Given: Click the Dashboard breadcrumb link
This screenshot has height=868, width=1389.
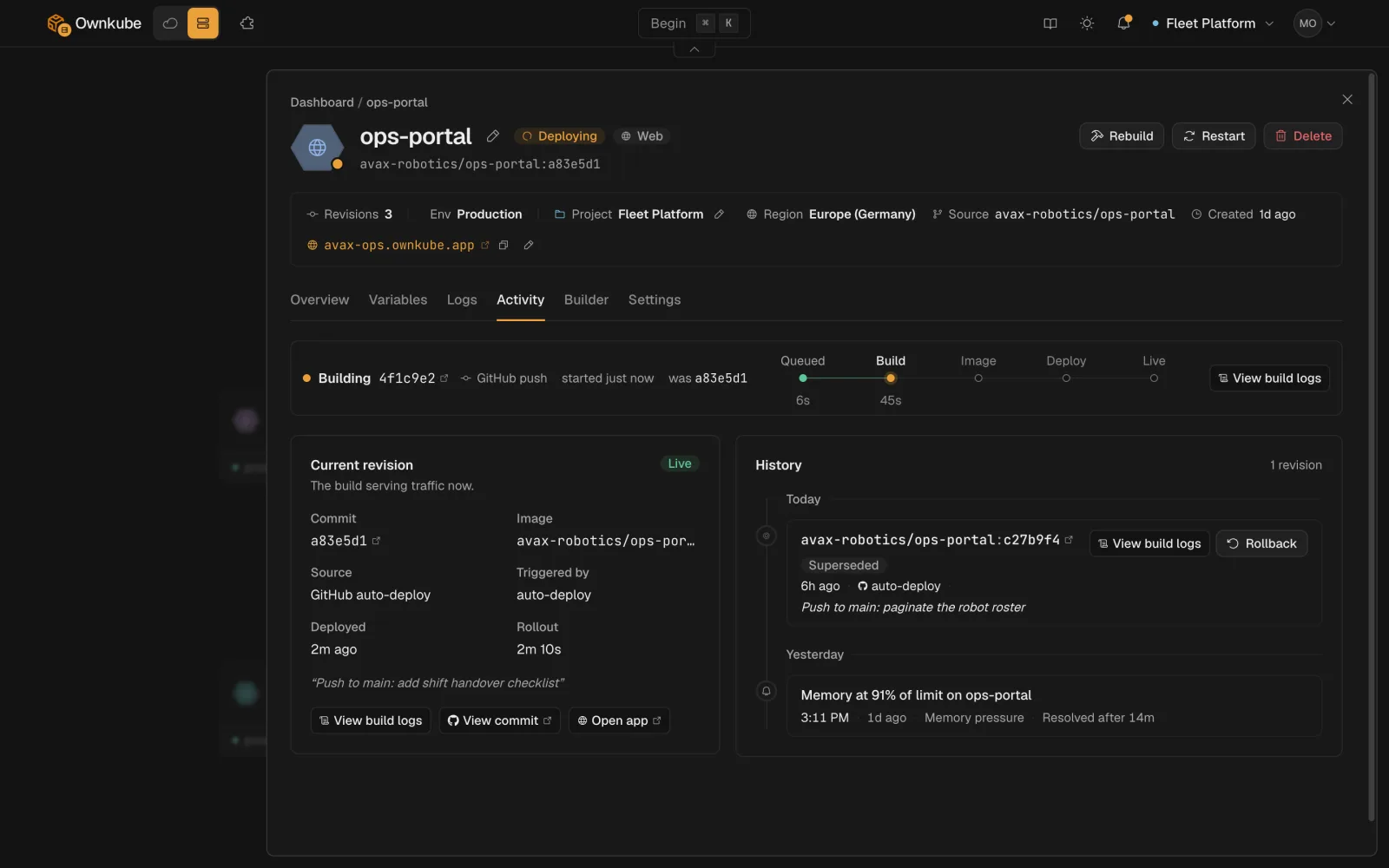Looking at the screenshot, I should [322, 102].
